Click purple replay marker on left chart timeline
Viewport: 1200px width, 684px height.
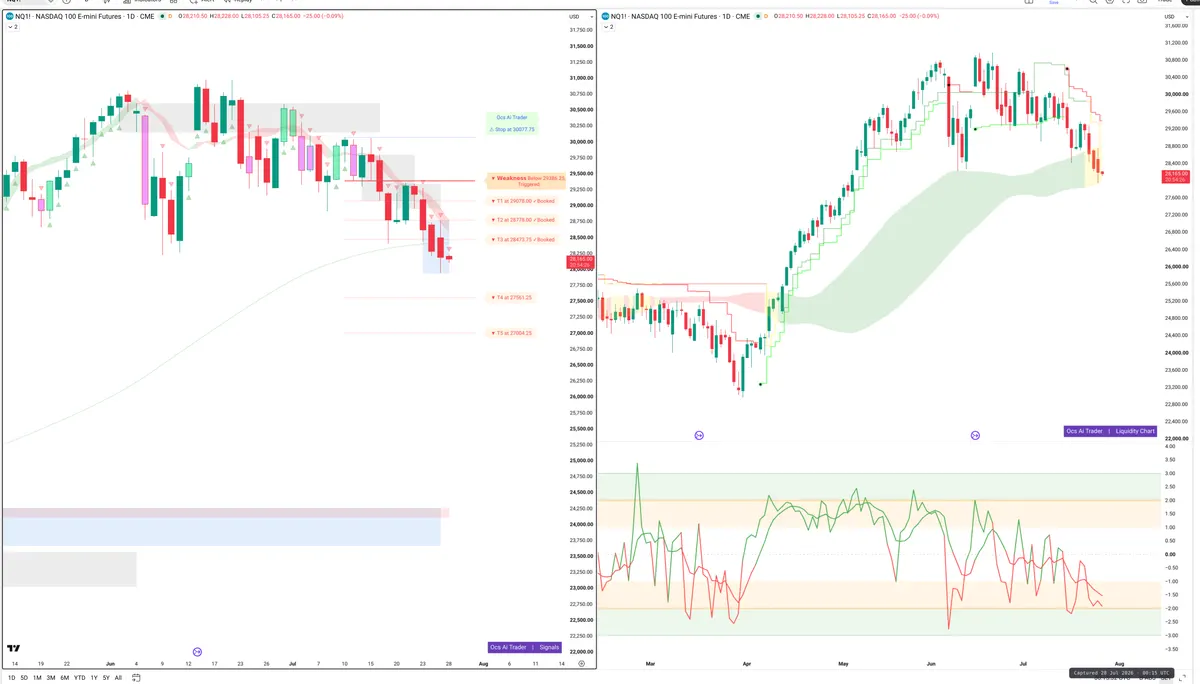click(x=196, y=651)
